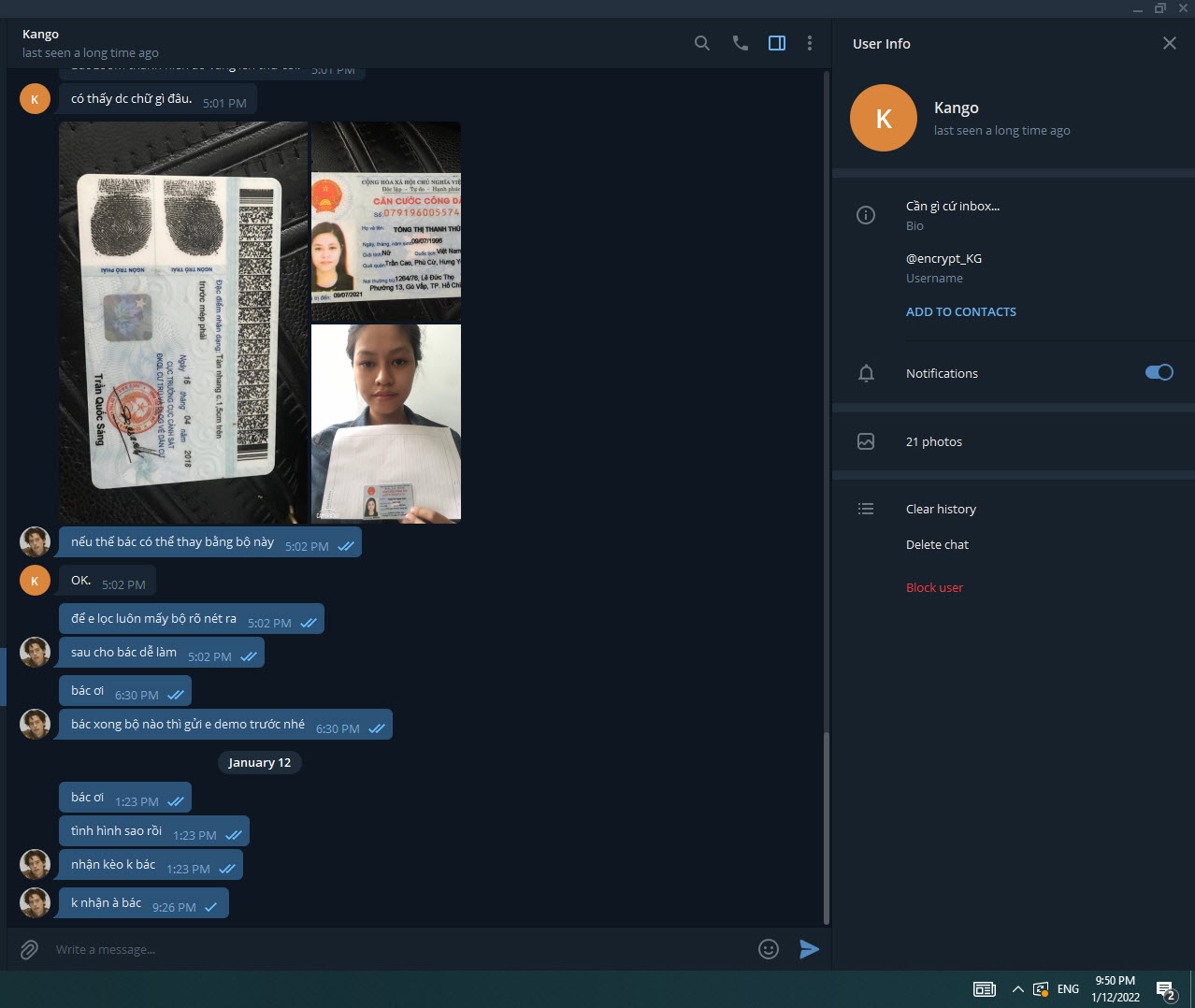Close the User Info panel
Image resolution: width=1195 pixels, height=1008 pixels.
(x=1169, y=43)
